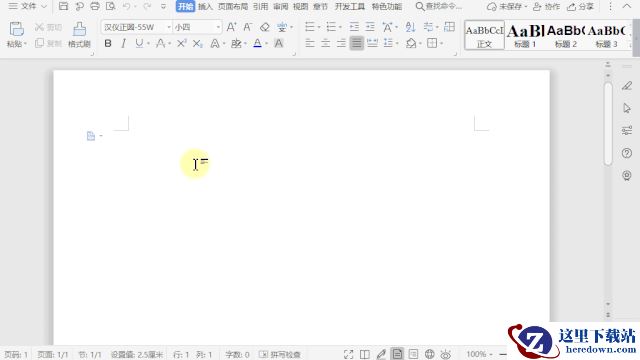This screenshot has height=360, width=640.
Task: Click the superscript X² icon
Action: (182, 43)
